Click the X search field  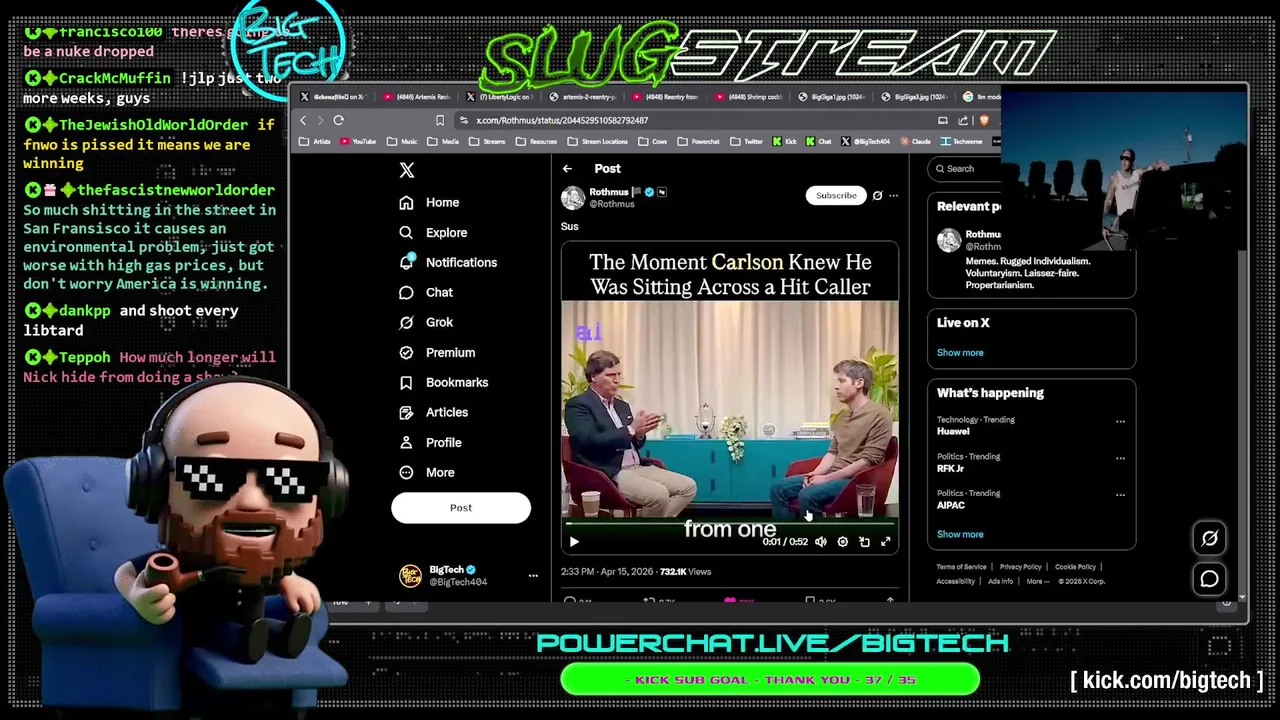[x=965, y=169]
